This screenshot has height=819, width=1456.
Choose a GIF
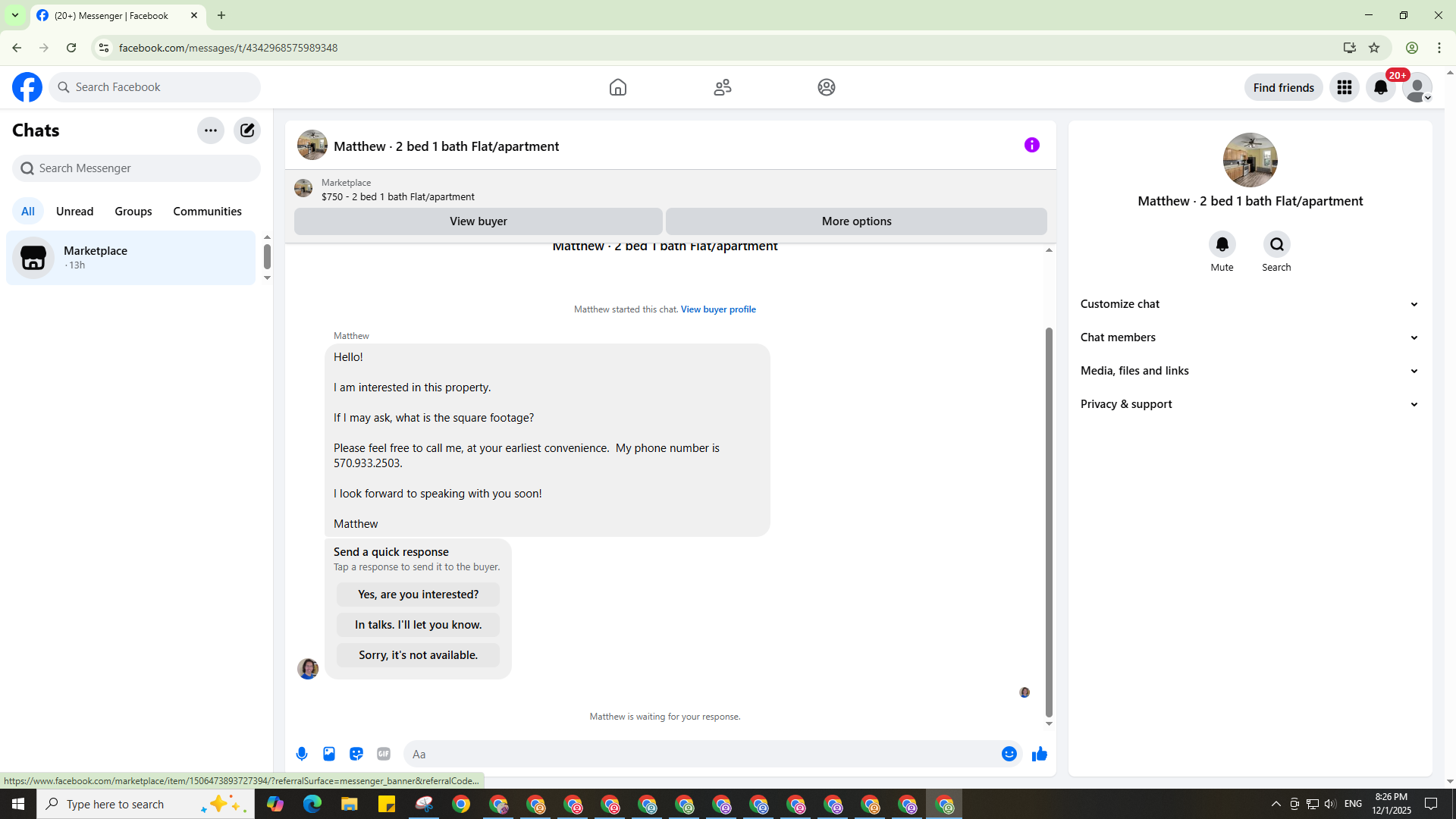pyautogui.click(x=384, y=754)
